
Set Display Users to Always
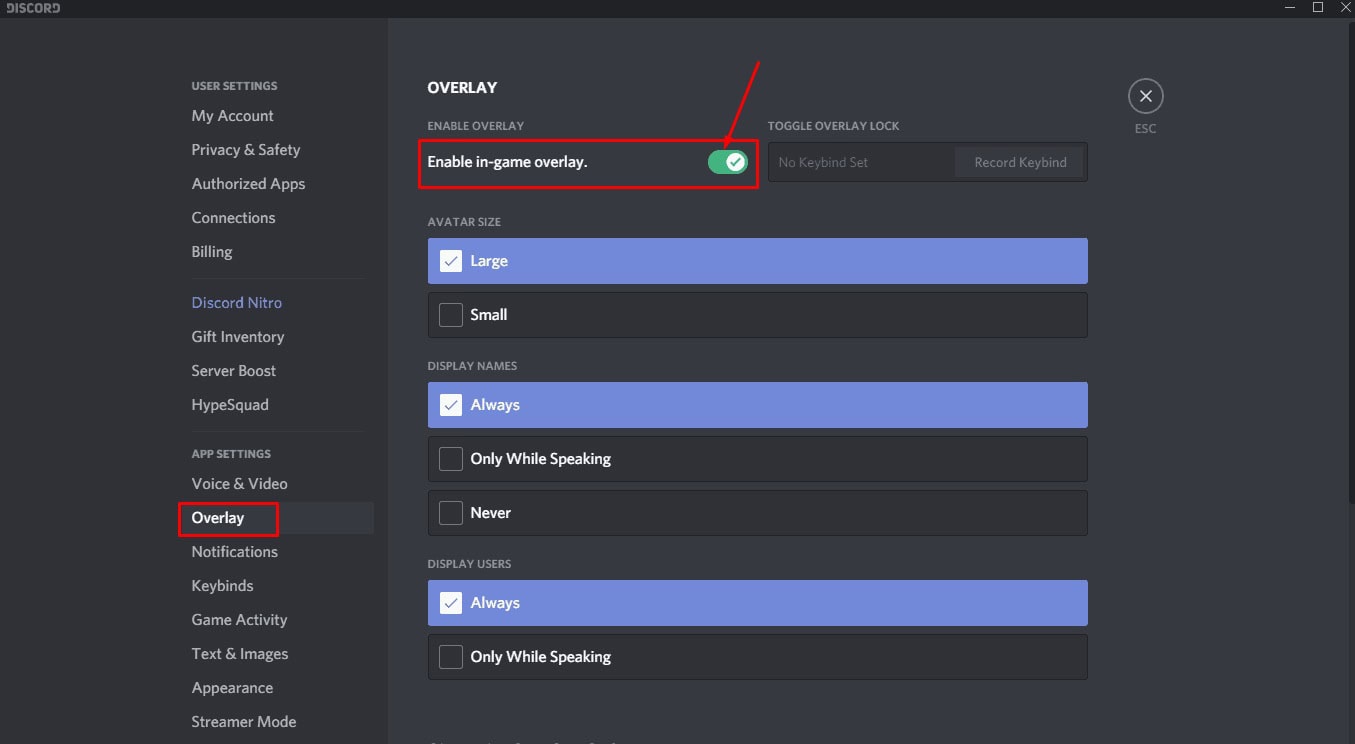coord(451,603)
